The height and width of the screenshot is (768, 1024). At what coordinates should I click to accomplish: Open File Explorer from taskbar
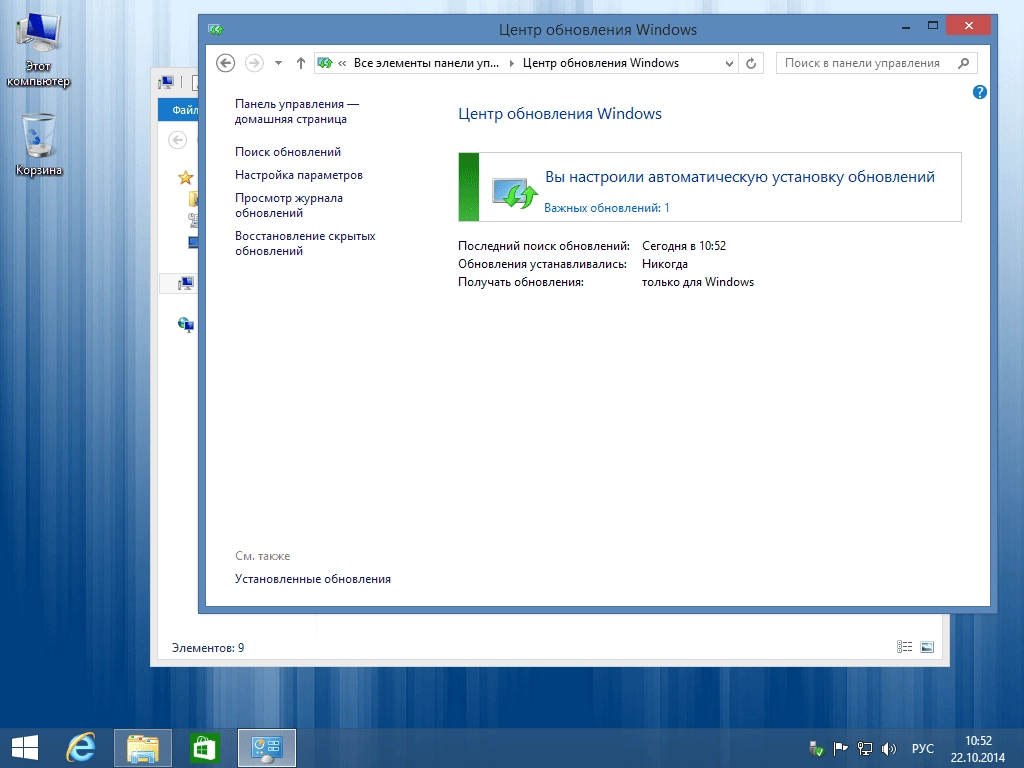[x=143, y=748]
